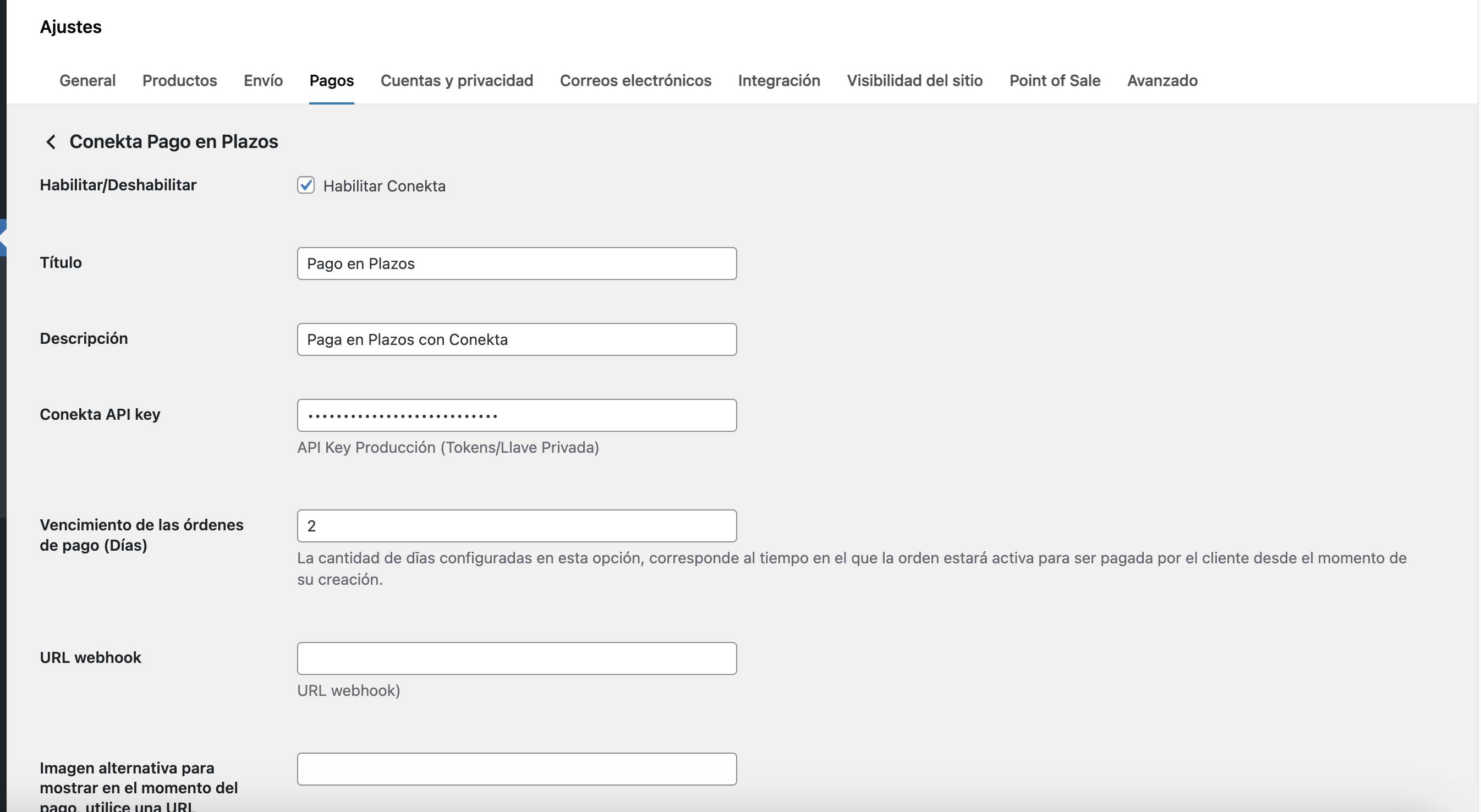Image resolution: width=1481 pixels, height=812 pixels.
Task: Click the Habilitar Conekta label text
Action: [x=384, y=186]
